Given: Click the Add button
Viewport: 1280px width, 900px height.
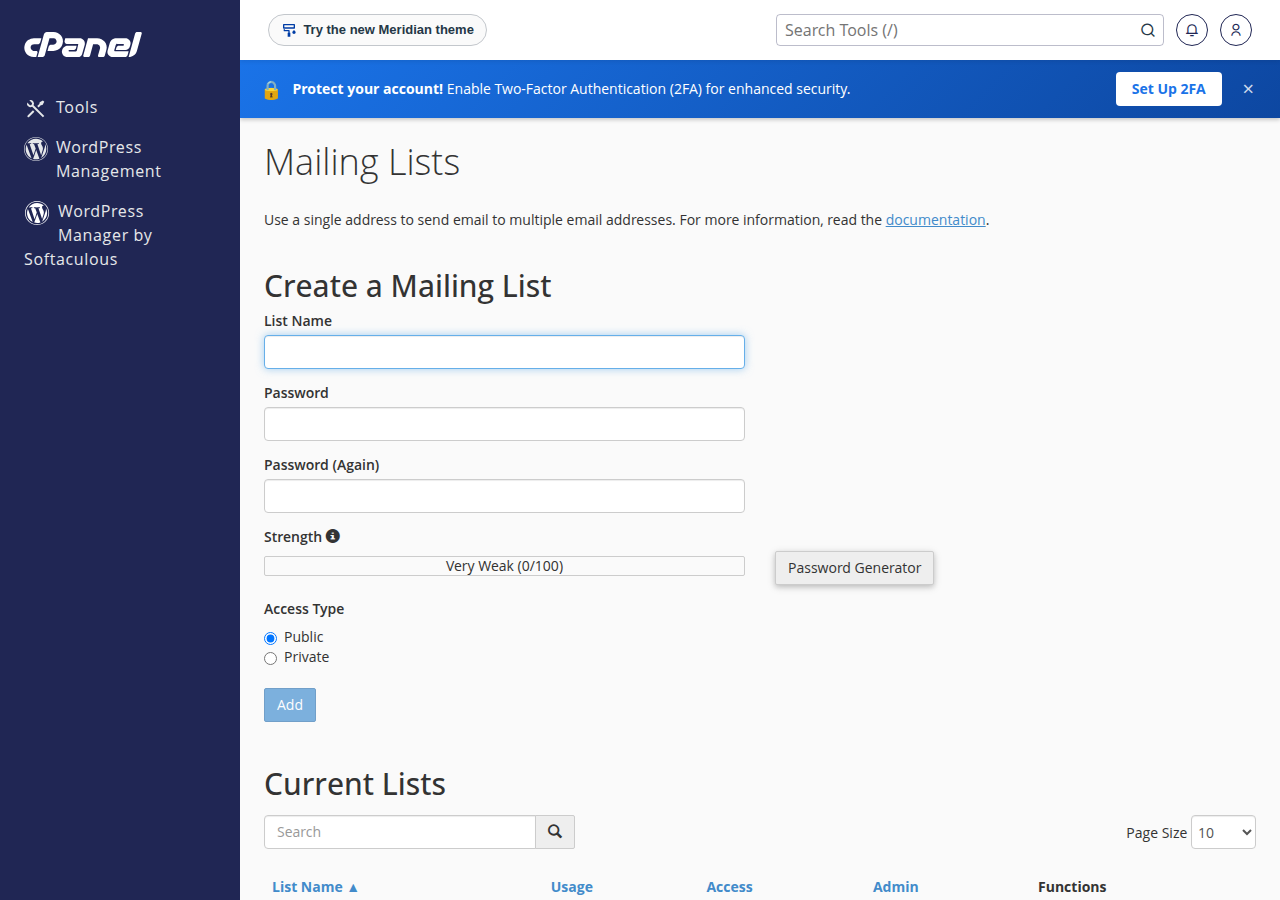Looking at the screenshot, I should 290,705.
